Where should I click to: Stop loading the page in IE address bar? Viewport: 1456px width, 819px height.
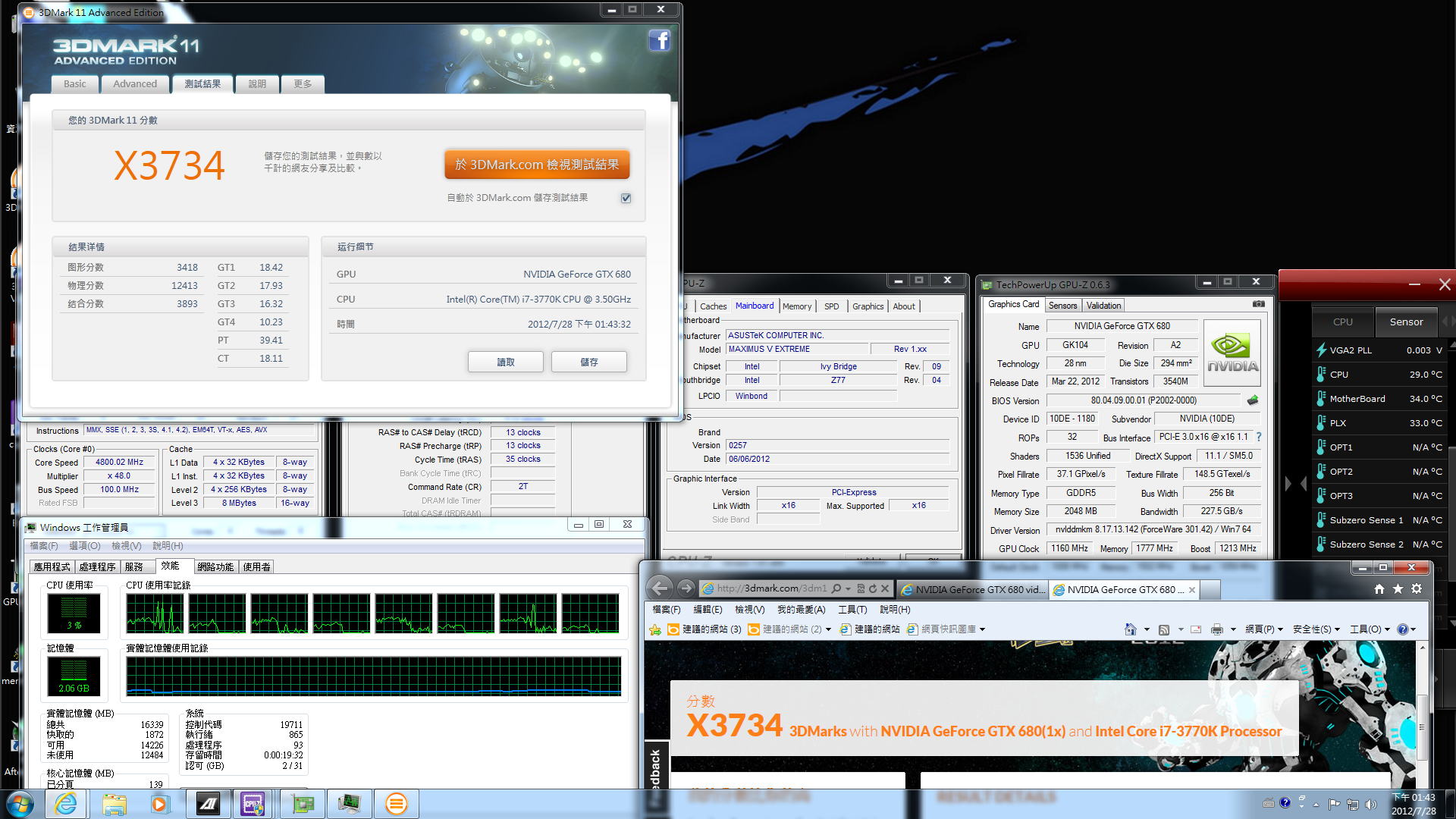(885, 588)
